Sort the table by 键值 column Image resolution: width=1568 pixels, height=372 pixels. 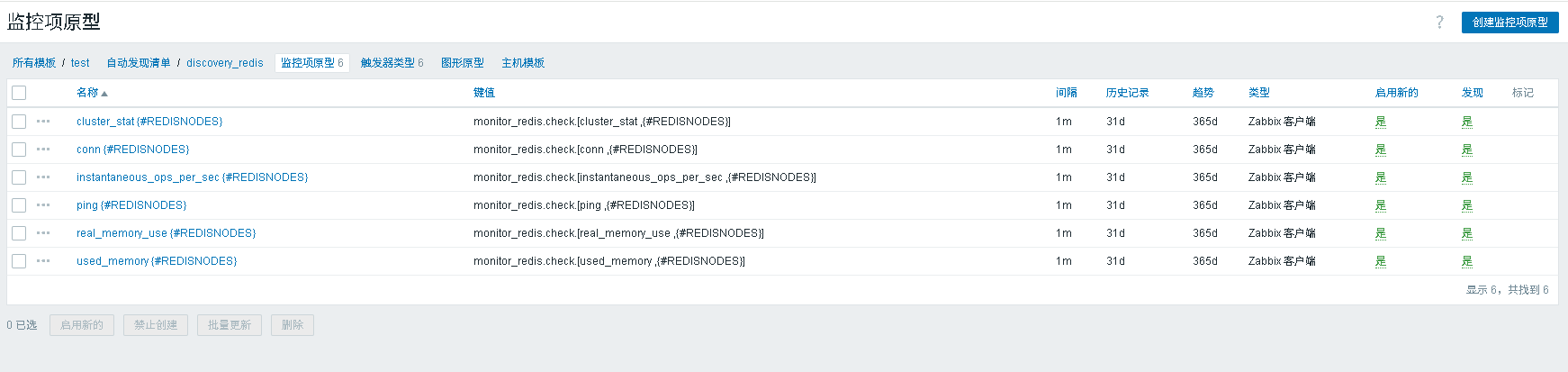(484, 93)
